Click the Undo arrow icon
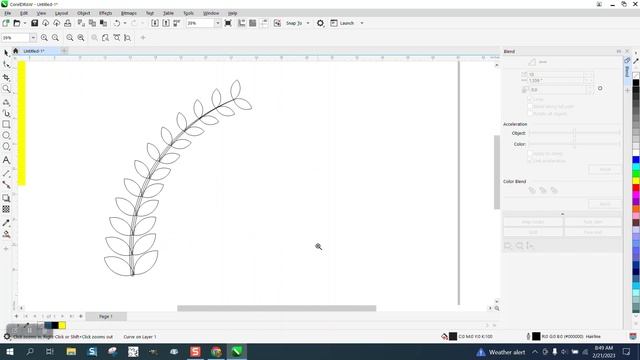Image resolution: width=640 pixels, height=360 pixels. point(117,23)
